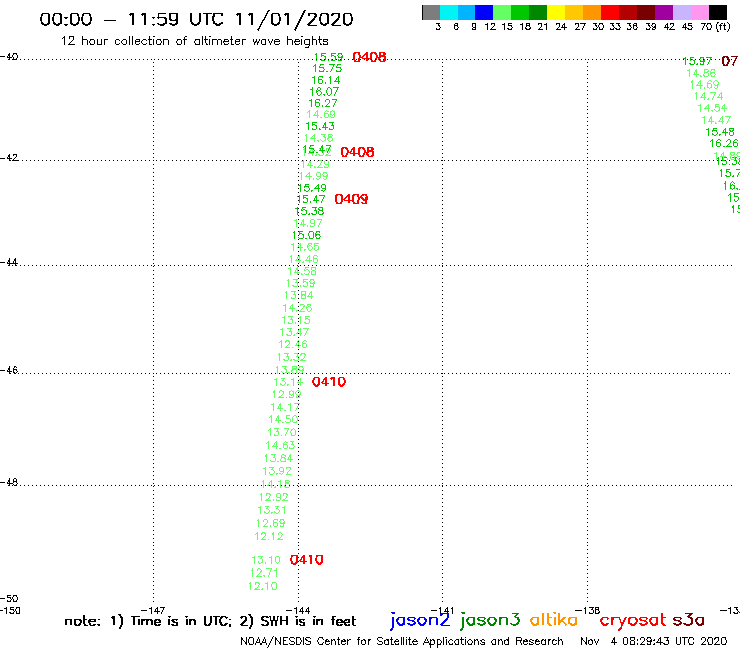Click the -46 latitude axis label
The image size is (740, 650).
pos(9,370)
